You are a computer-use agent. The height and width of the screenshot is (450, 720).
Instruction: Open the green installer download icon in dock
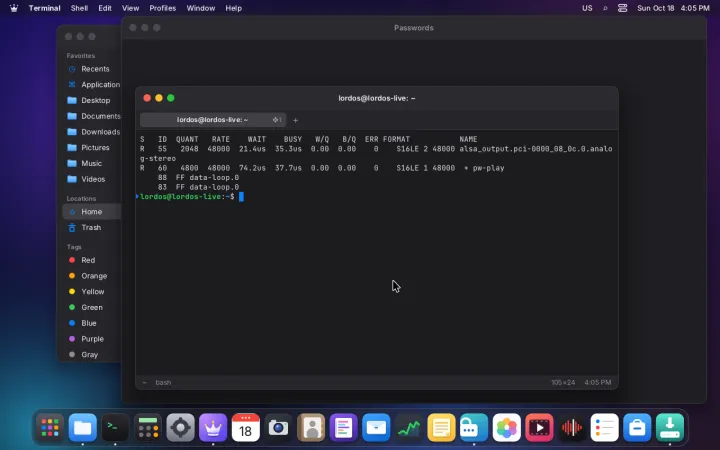tap(669, 428)
